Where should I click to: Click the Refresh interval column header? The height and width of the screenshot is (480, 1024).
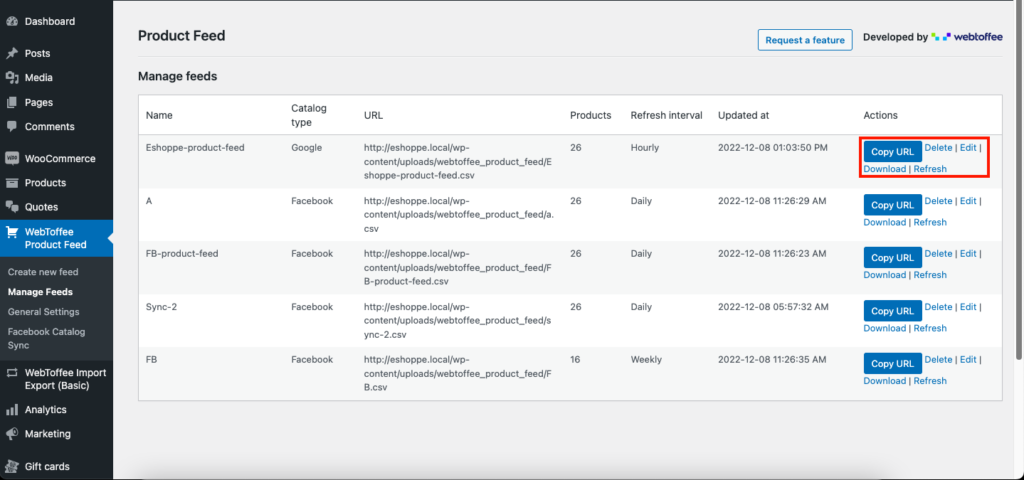(666, 115)
